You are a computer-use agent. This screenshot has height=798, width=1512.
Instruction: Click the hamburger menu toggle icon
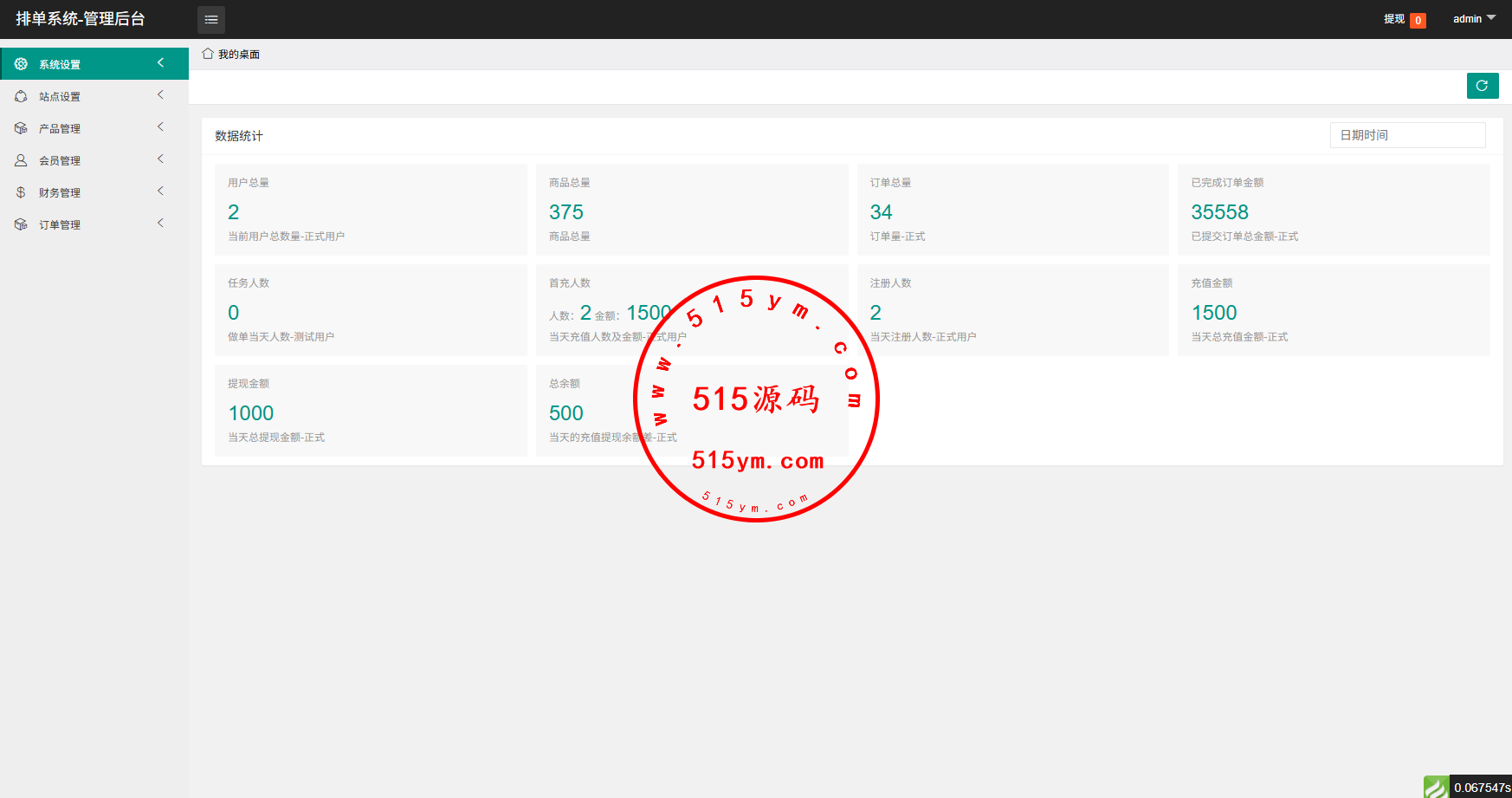[211, 19]
